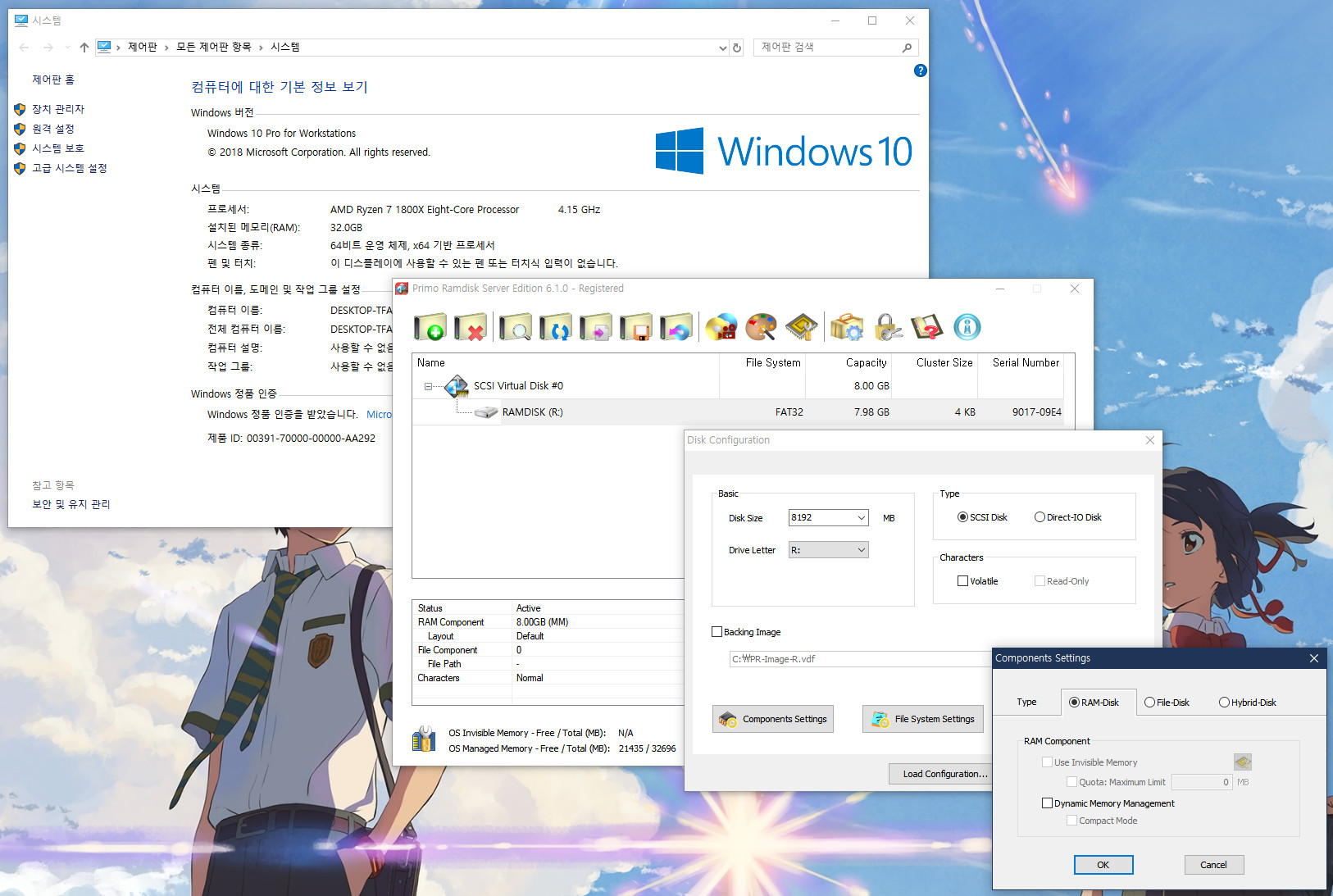Click the Load Configuration button
This screenshot has height=896, width=1333.
941,774
